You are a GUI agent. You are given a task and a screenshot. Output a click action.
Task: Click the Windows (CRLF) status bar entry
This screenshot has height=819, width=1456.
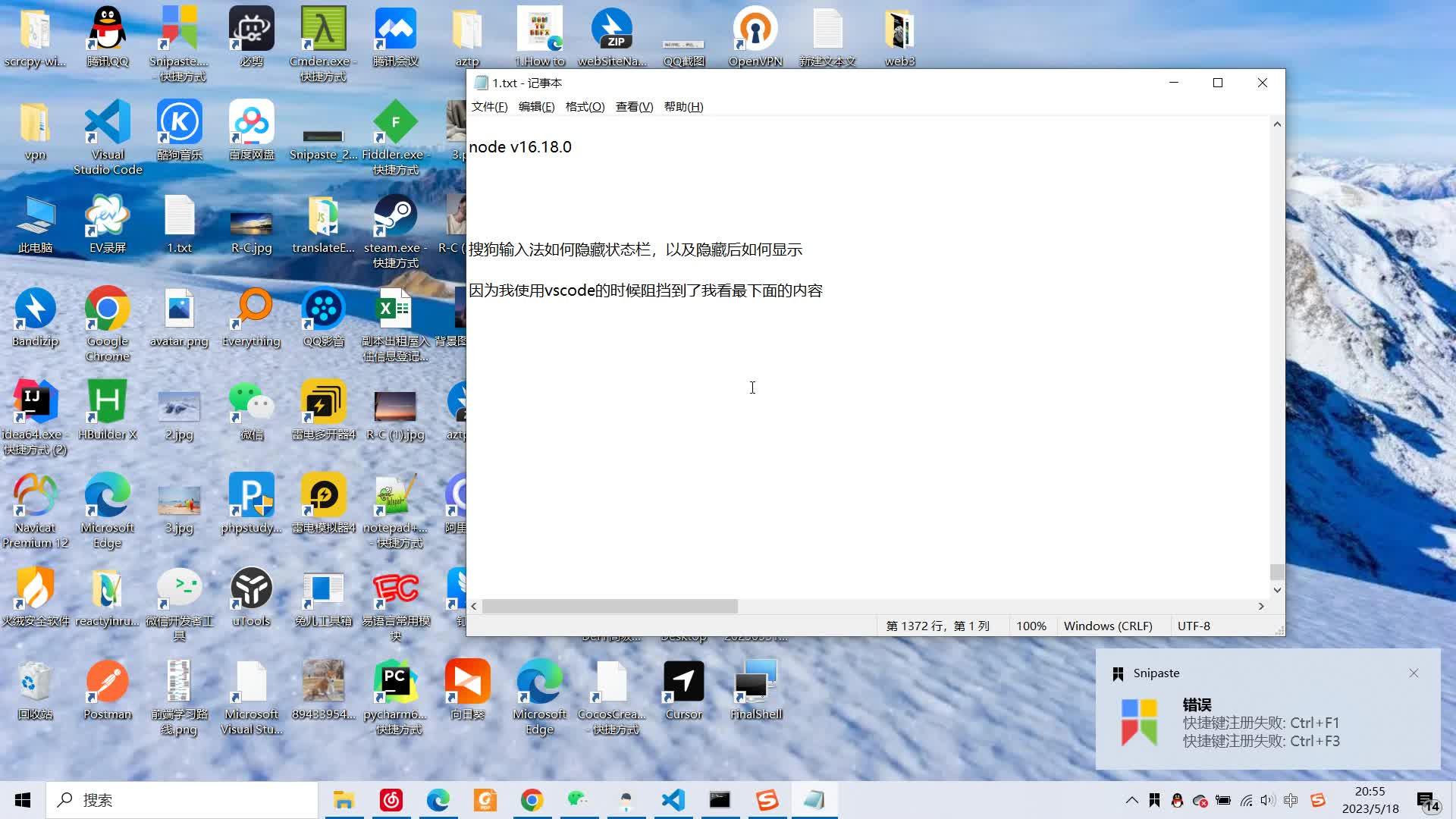(1108, 626)
